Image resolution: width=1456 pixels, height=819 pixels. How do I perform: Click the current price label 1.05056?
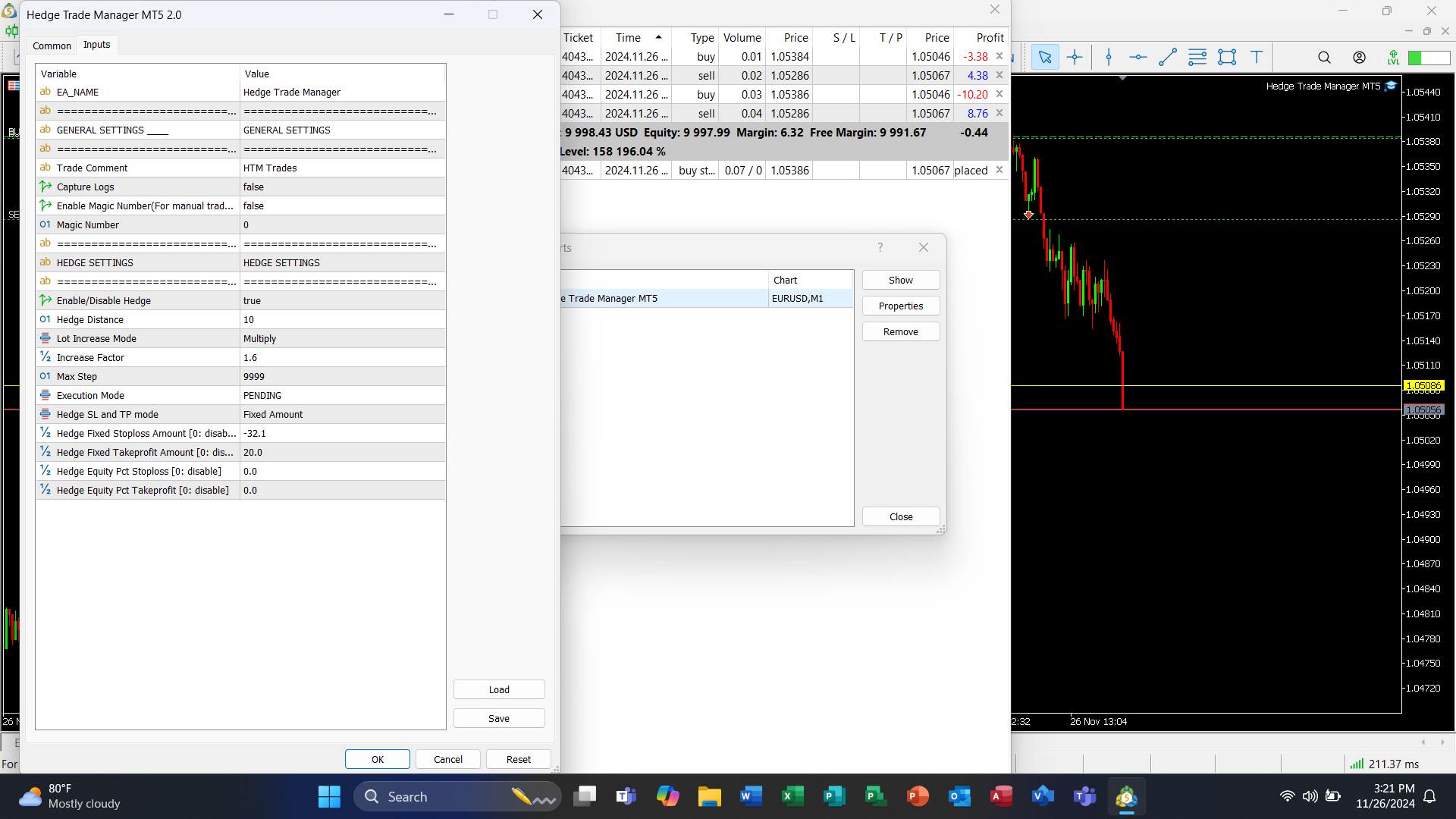click(1423, 409)
